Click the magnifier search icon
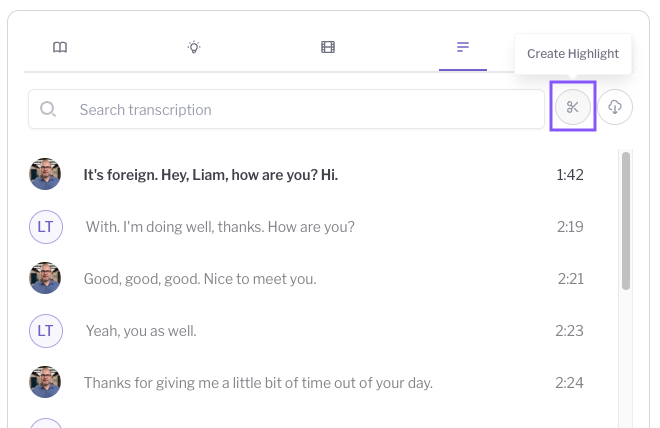This screenshot has height=428, width=660. 48,109
